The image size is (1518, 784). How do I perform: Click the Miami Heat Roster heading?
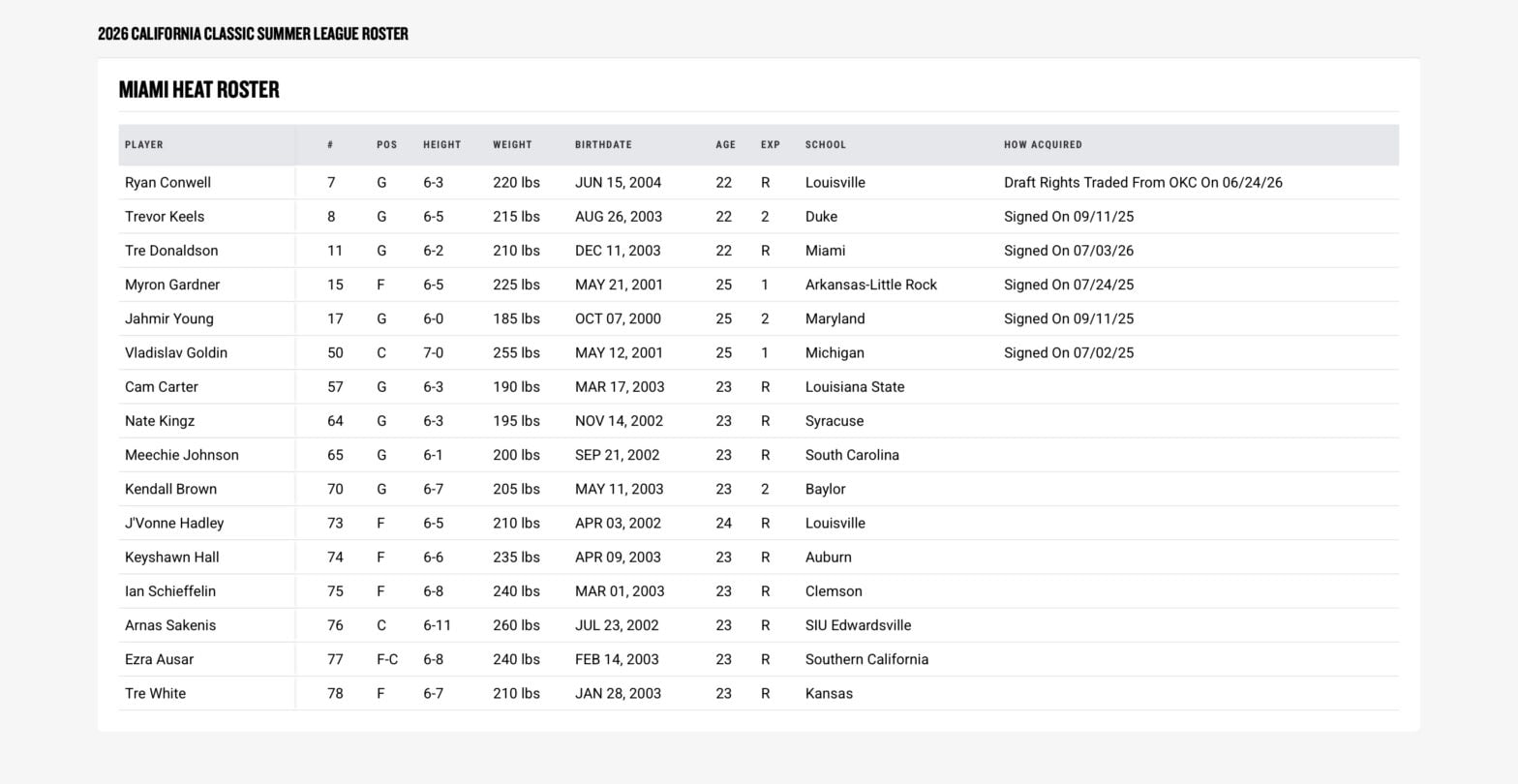click(x=198, y=90)
